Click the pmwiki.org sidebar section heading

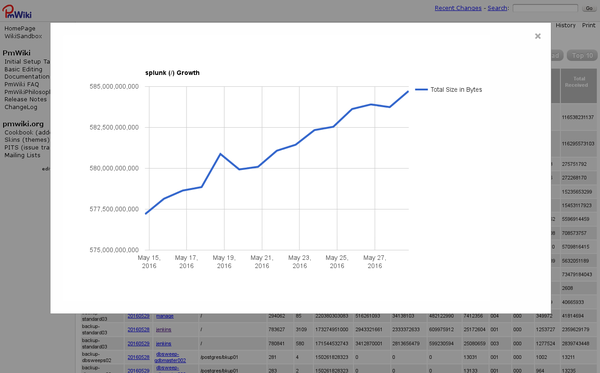pos(23,124)
